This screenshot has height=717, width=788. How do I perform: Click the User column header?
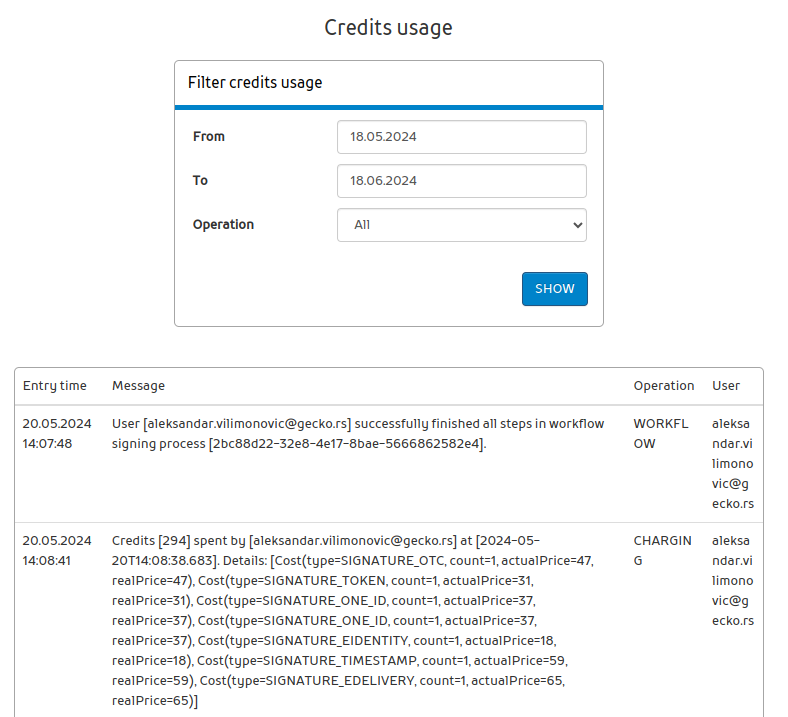pos(726,385)
